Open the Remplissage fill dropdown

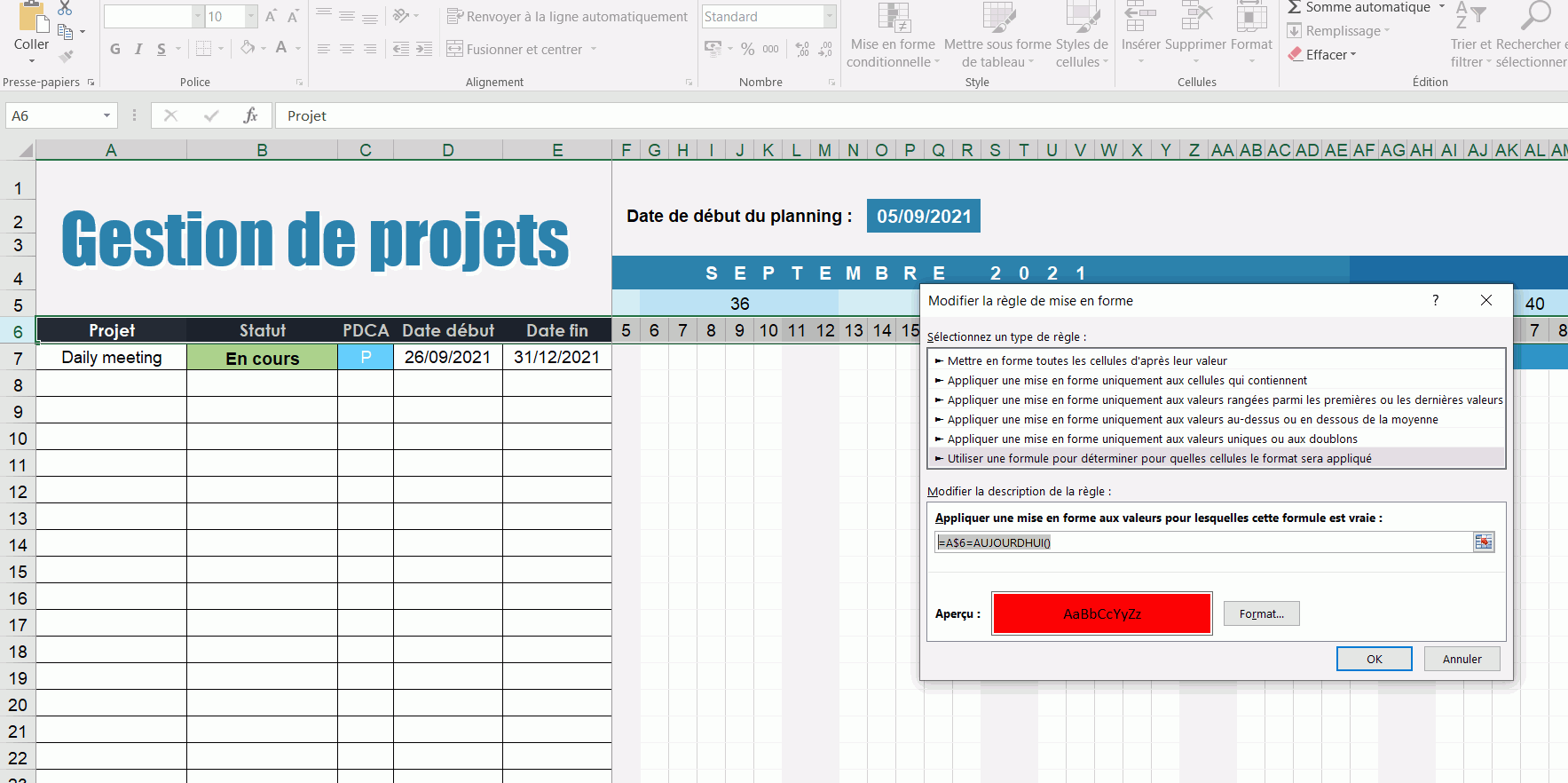pos(1339,30)
